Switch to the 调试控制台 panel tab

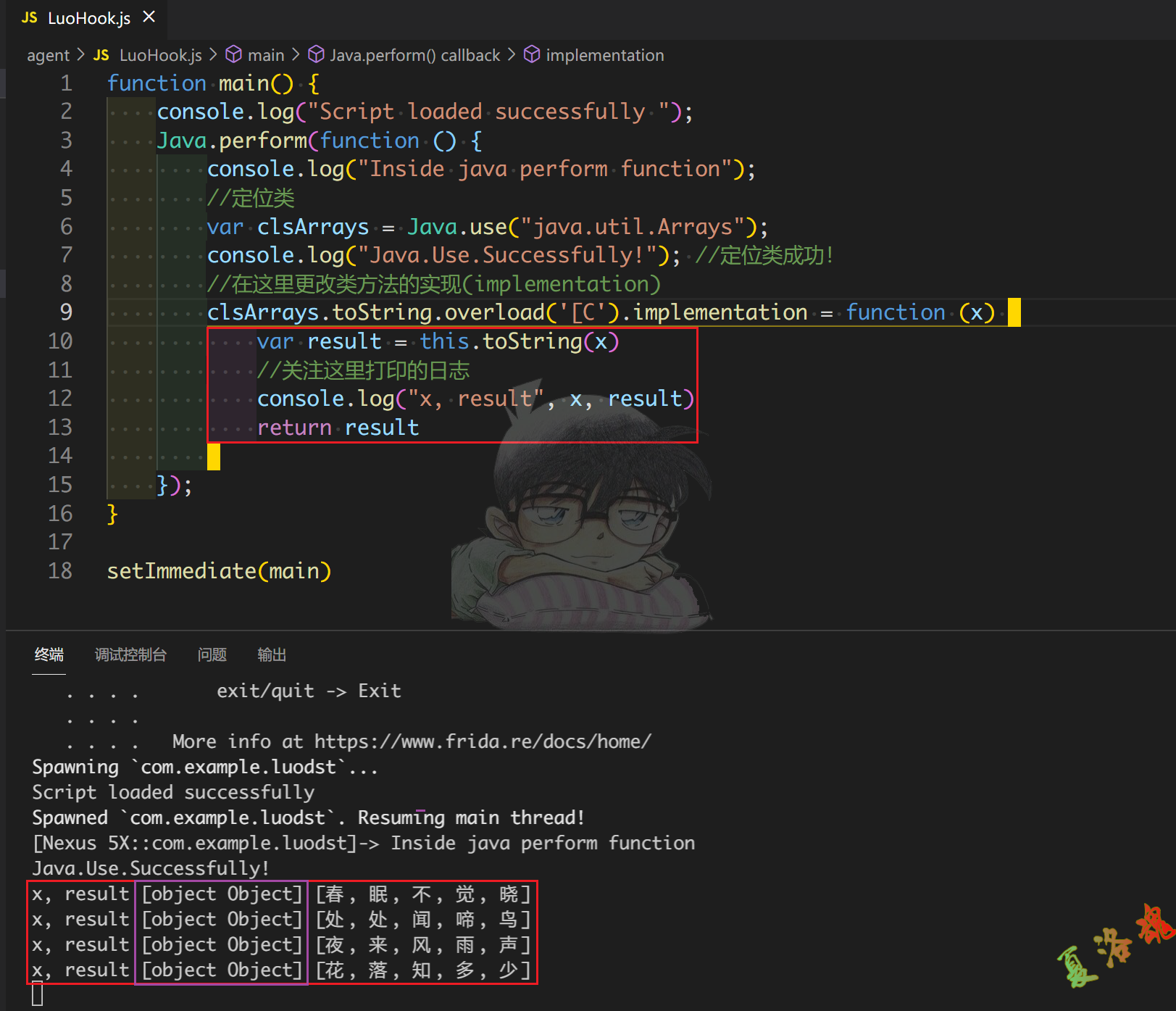point(130,654)
